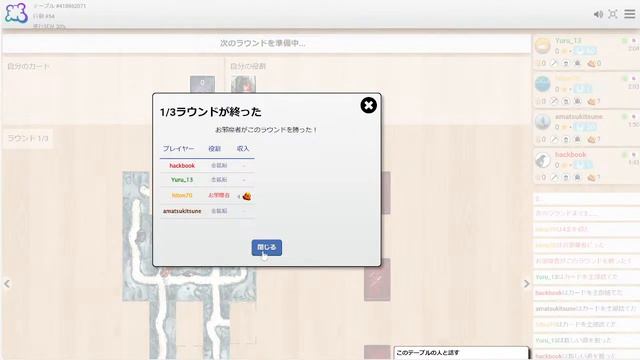Select amatsukitsune row in results table
The image size is (640, 360).
point(207,211)
